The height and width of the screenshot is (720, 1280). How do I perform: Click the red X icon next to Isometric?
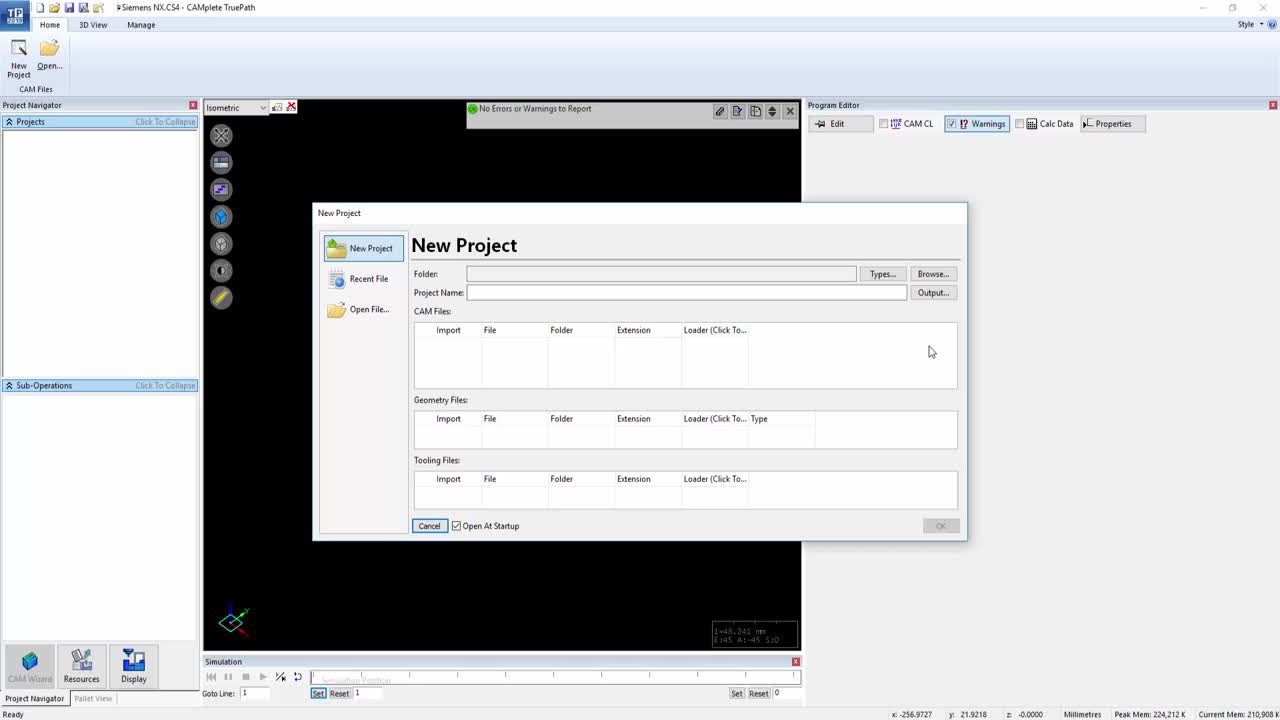click(291, 107)
